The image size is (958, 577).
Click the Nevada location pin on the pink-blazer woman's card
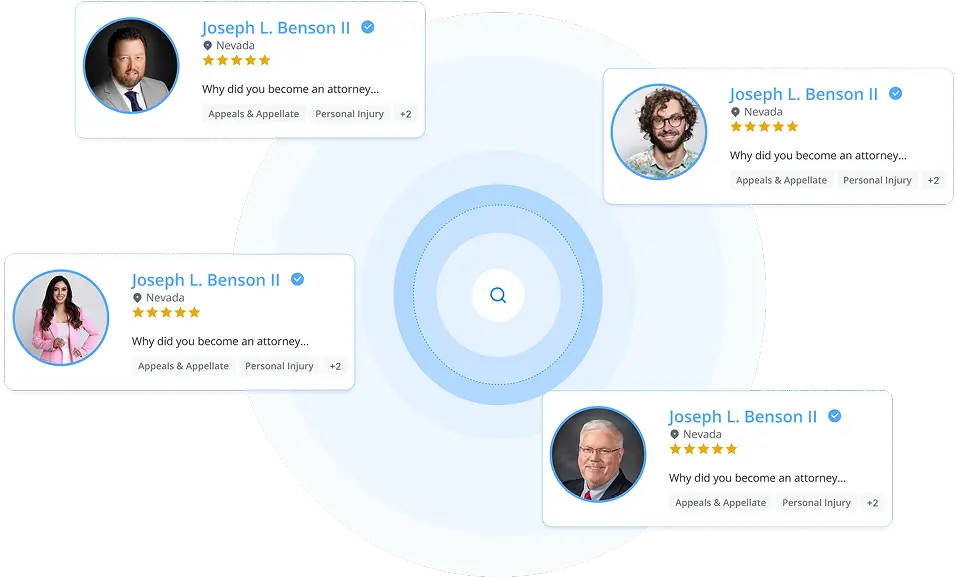[137, 298]
